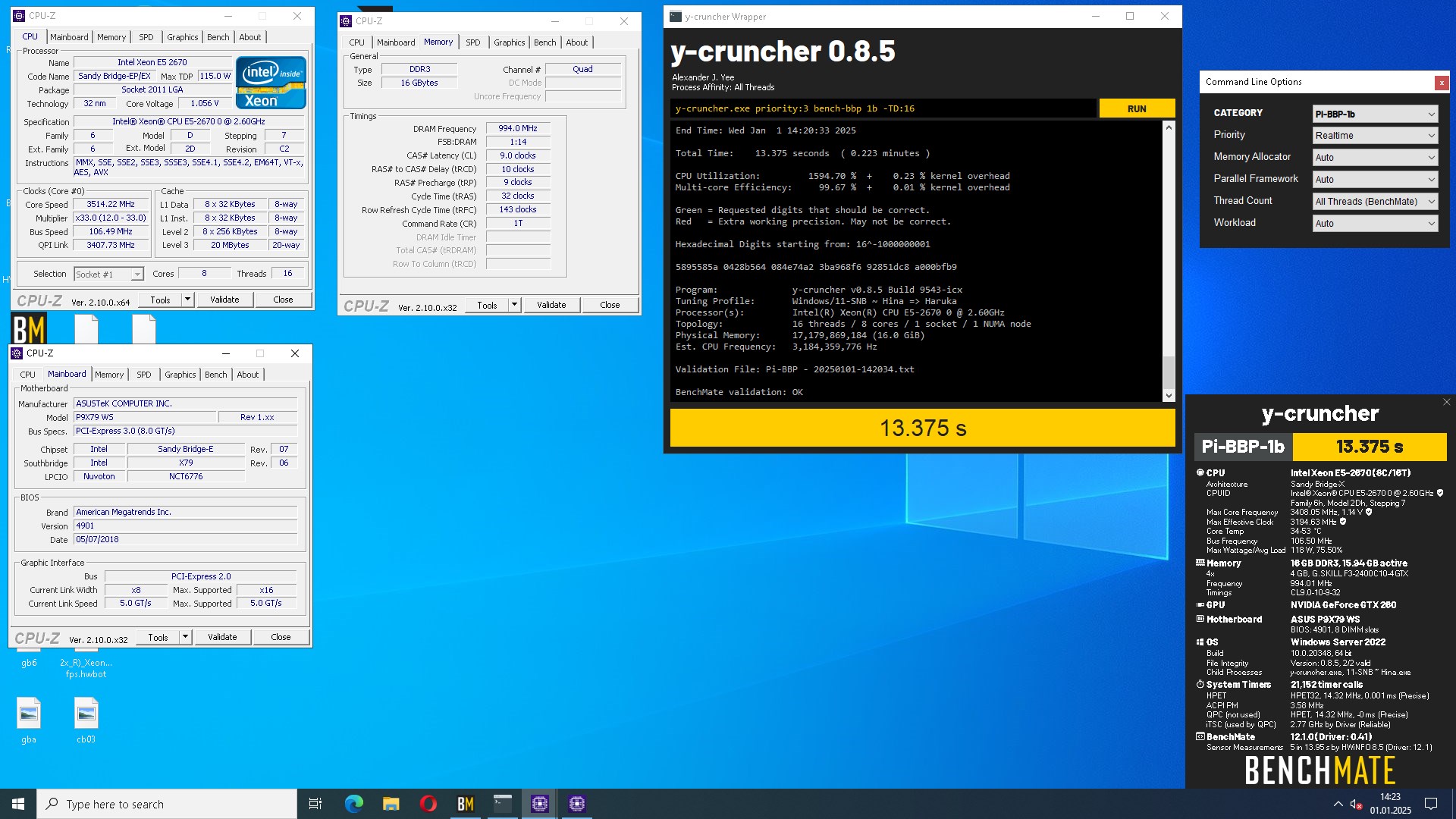Image resolution: width=1456 pixels, height=819 pixels.
Task: Click Validate in CPU-Z CPU window
Action: coord(224,300)
